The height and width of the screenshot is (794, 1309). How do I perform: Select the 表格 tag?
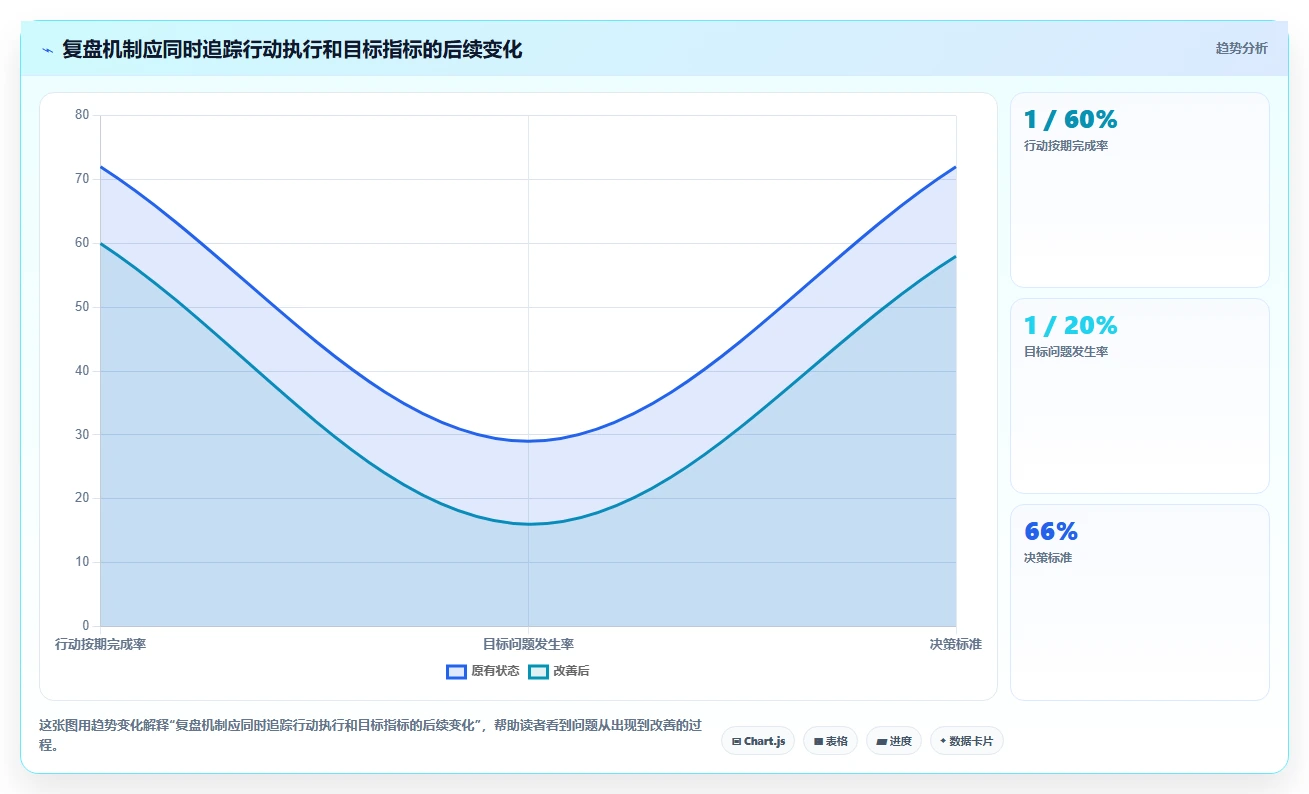[x=830, y=741]
